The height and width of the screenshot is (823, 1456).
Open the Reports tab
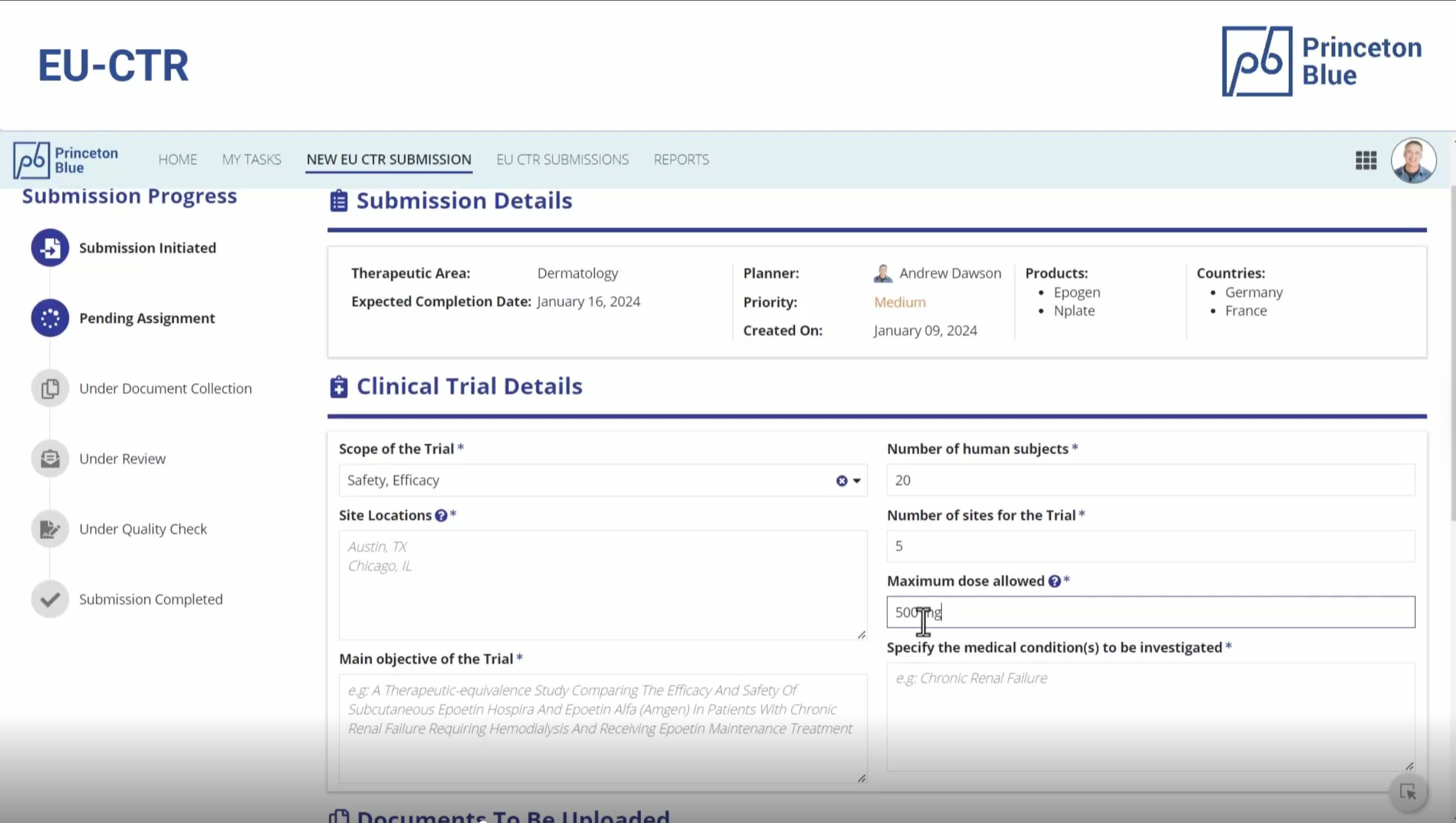681,160
